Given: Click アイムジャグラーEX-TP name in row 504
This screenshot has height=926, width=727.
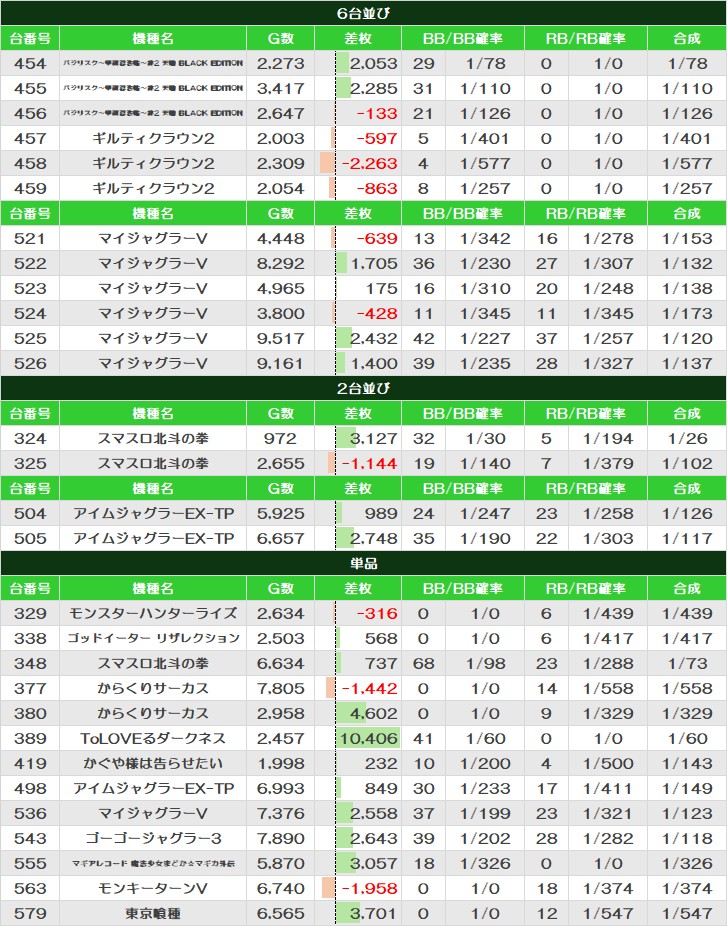Looking at the screenshot, I should pyautogui.click(x=153, y=513).
